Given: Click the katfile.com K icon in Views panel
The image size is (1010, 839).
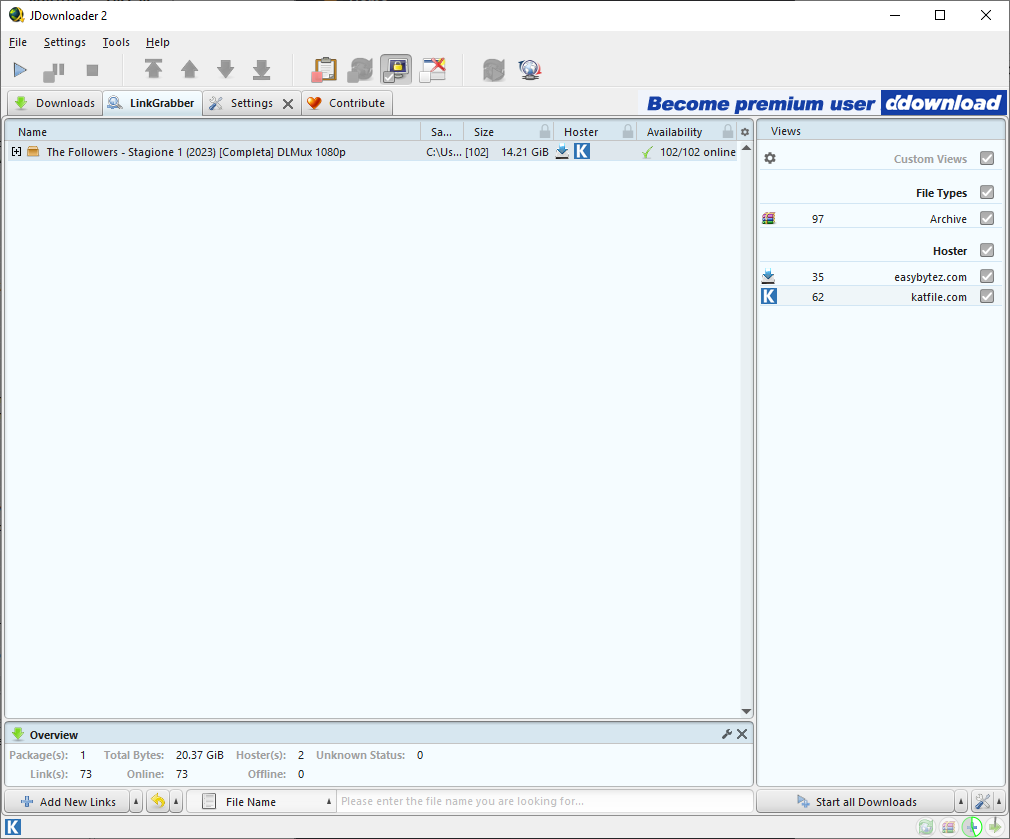Looking at the screenshot, I should [x=768, y=296].
